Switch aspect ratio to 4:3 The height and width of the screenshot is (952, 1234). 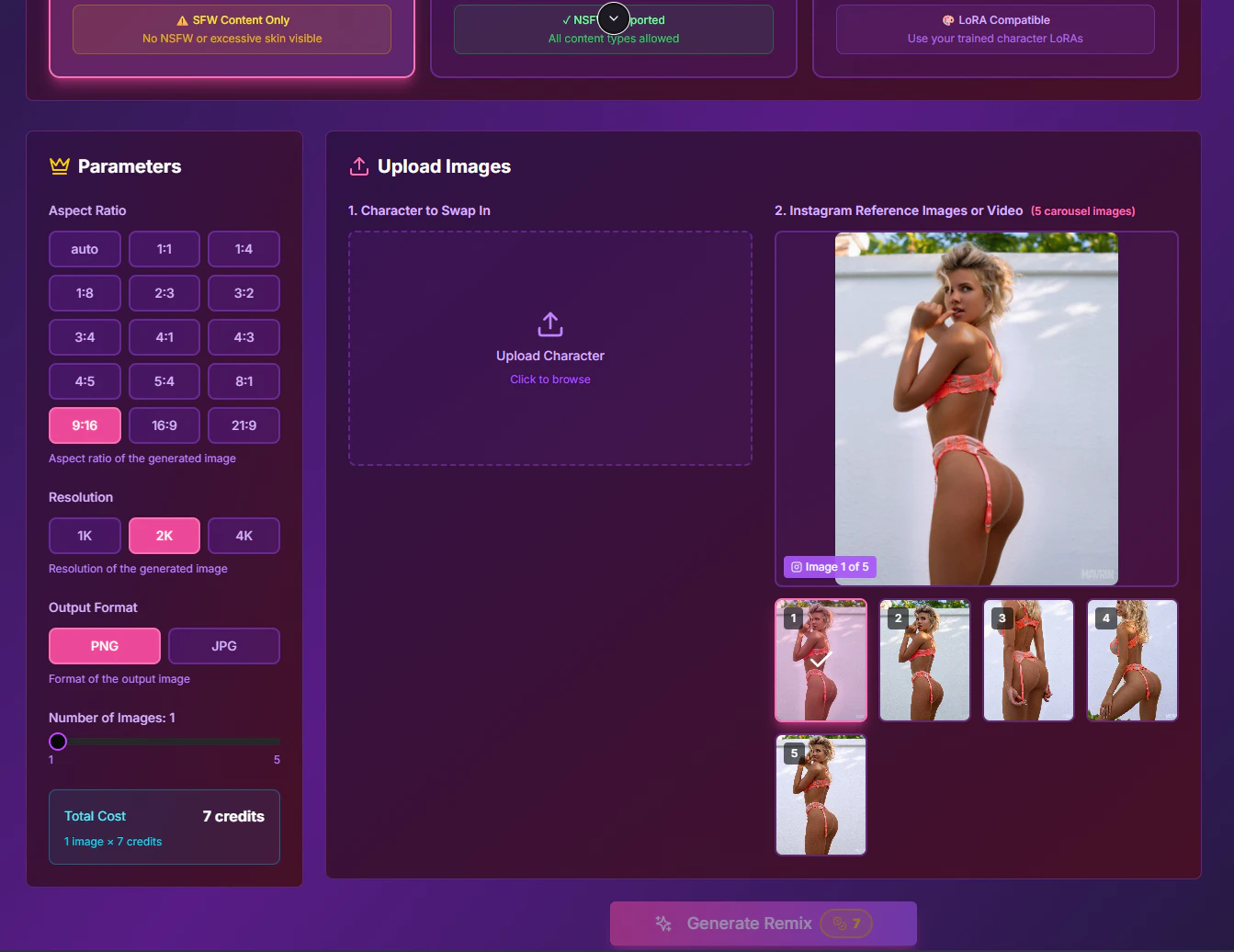(243, 337)
